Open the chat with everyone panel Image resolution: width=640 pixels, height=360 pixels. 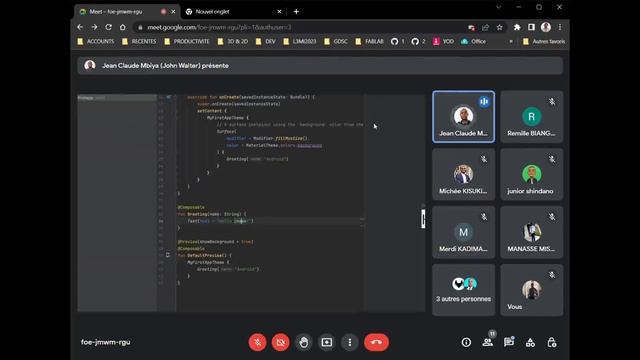[509, 342]
